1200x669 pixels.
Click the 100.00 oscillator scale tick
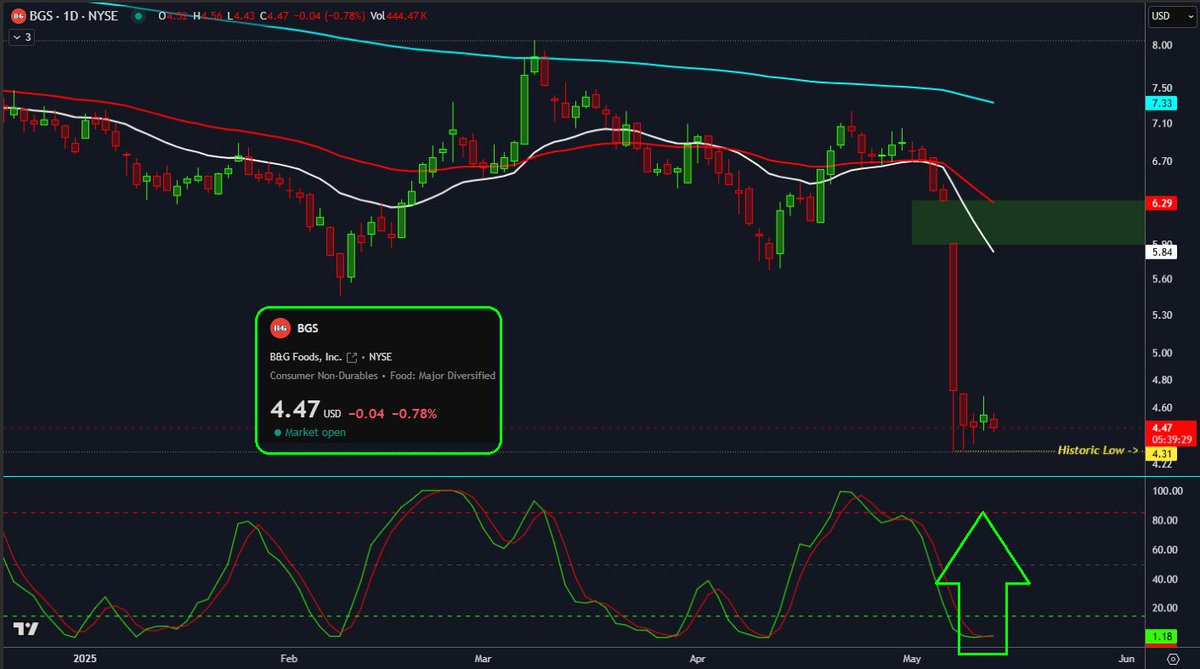click(x=1166, y=492)
